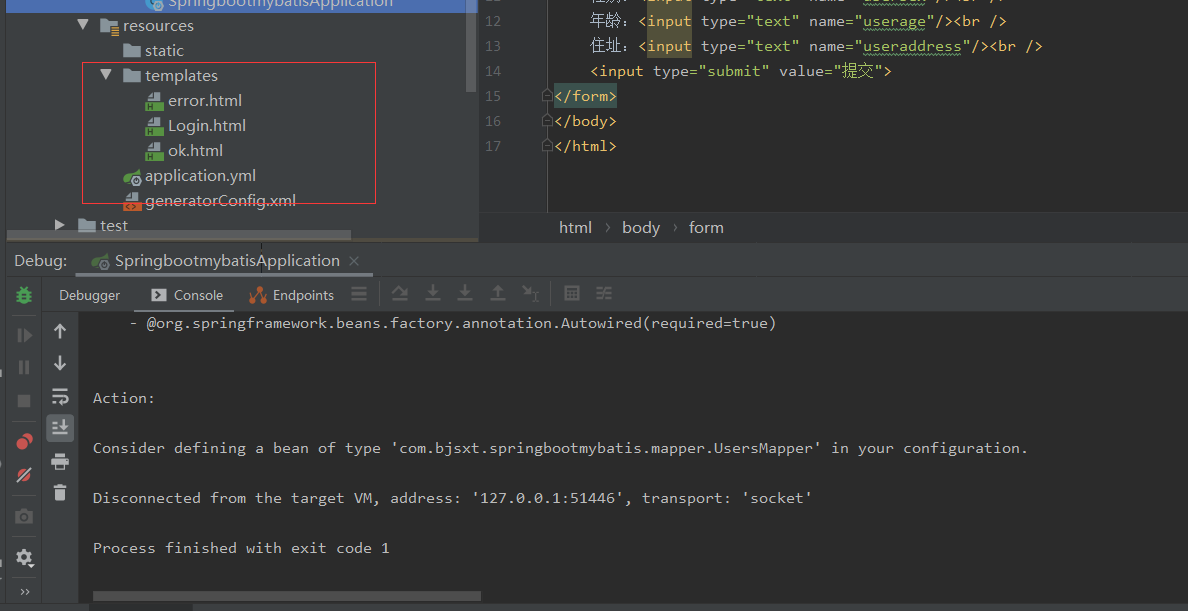Select the resources folder
The height and width of the screenshot is (611, 1188).
pyautogui.click(x=147, y=26)
